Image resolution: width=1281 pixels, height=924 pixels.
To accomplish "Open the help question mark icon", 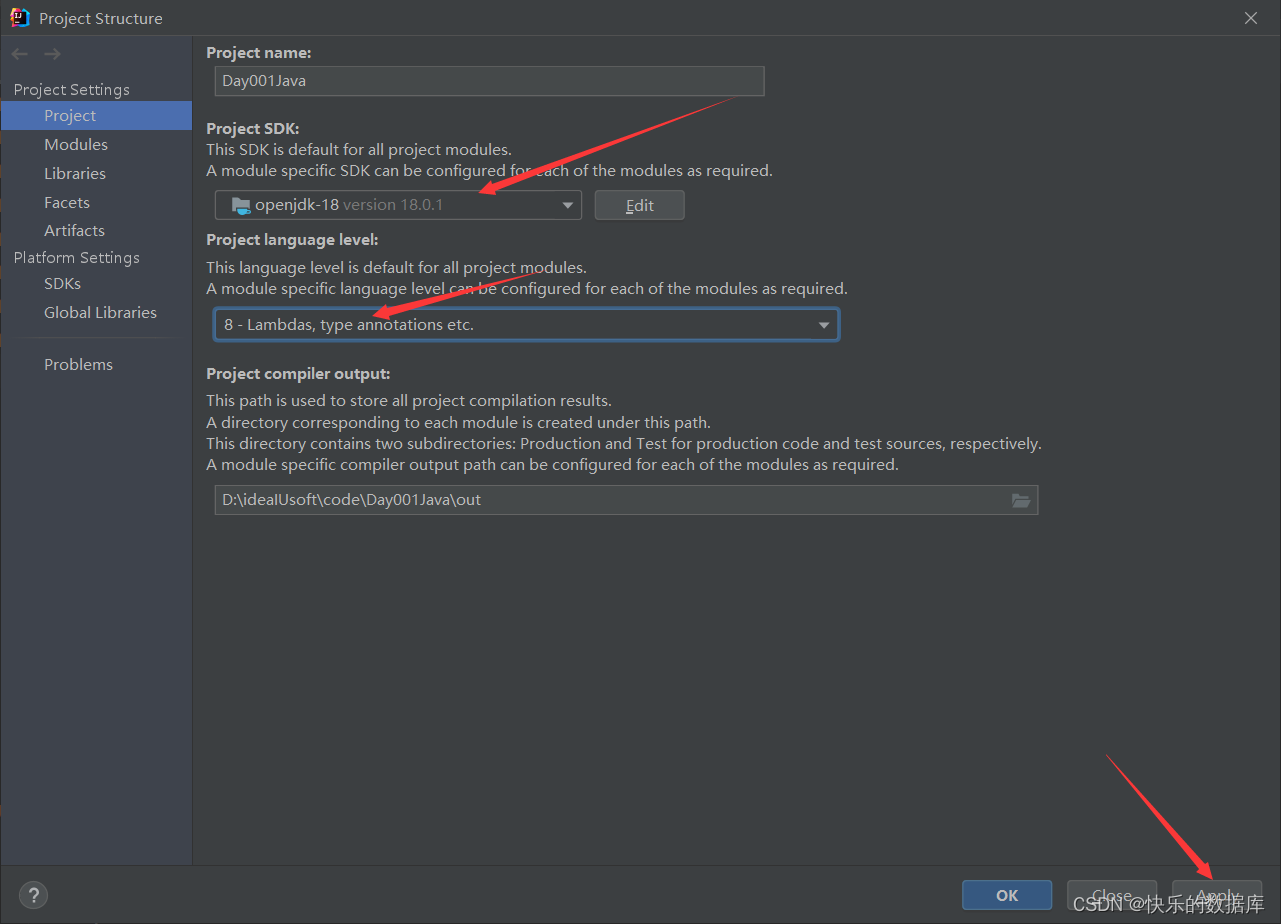I will click(x=33, y=895).
